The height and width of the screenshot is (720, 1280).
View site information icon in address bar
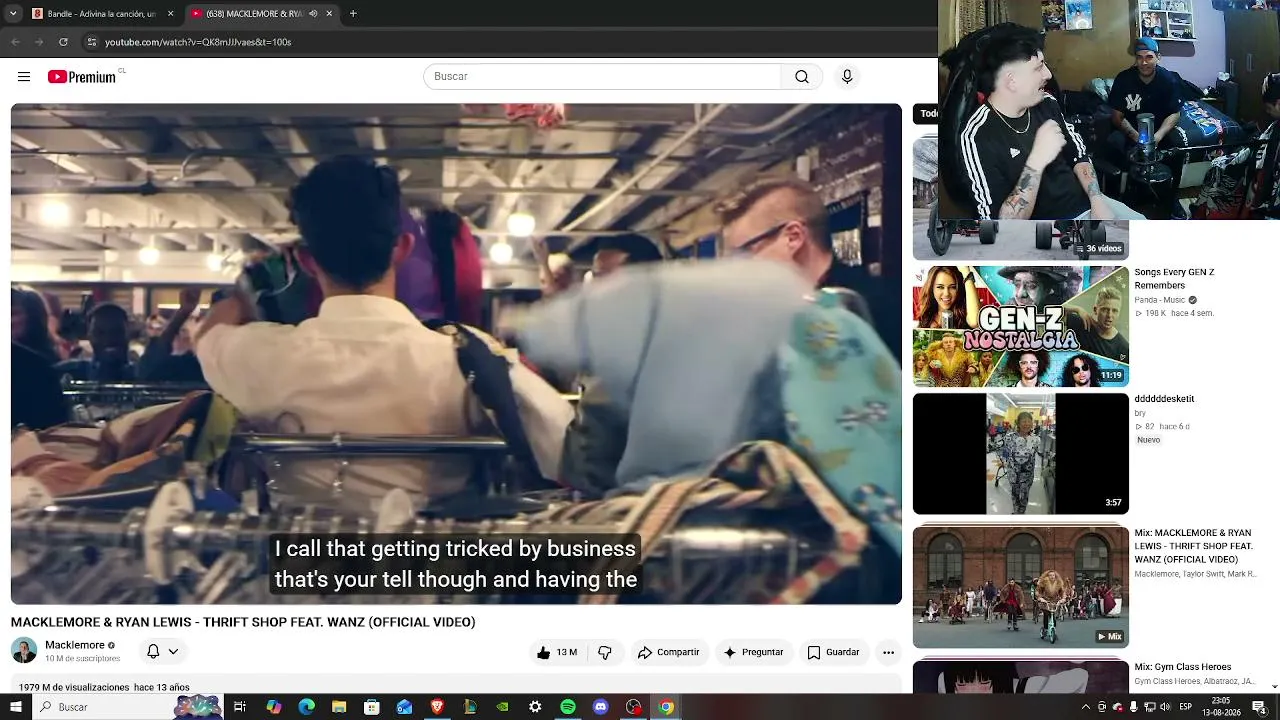pos(91,42)
